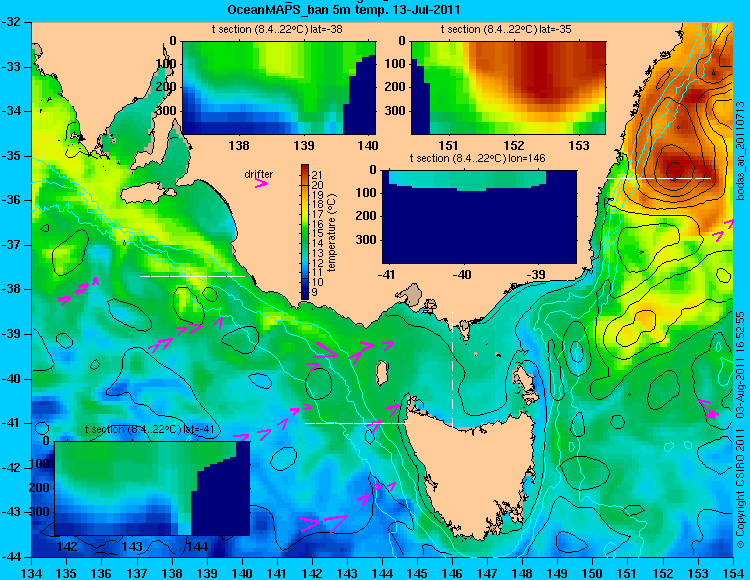Click the 'bodas_an_20110713' vertical text
The image size is (750, 580).
740,151
